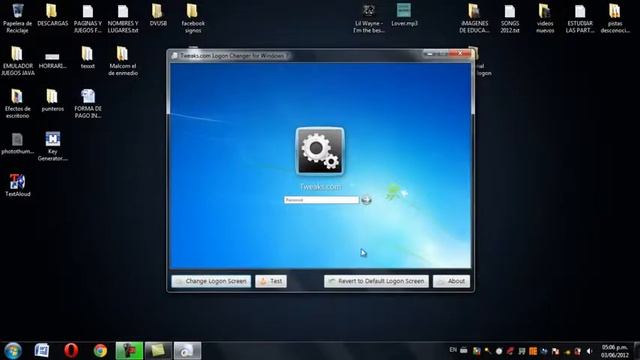
Task: Select the DESCARGAS folder on desktop
Action: tap(53, 15)
